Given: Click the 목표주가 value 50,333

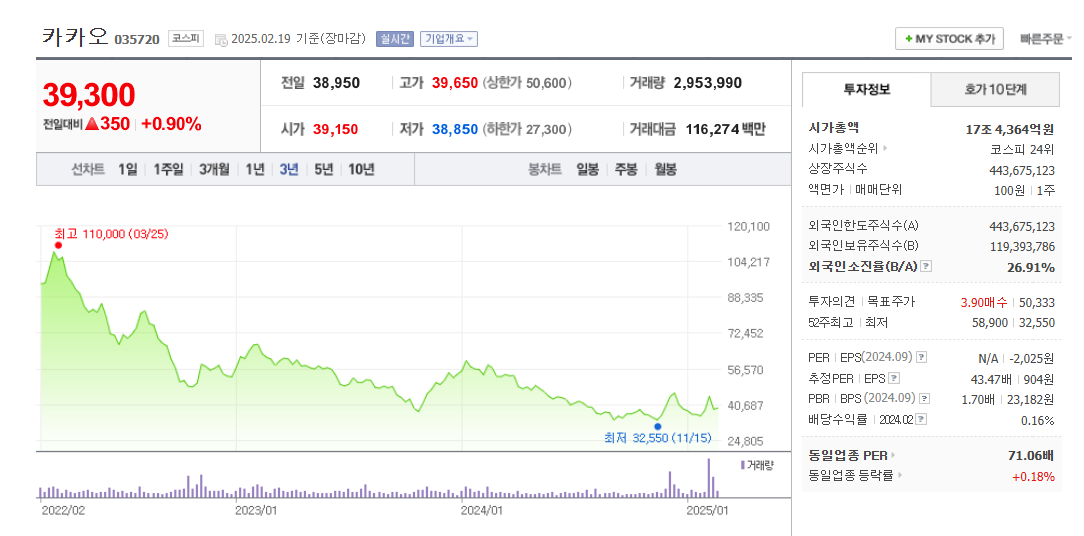Looking at the screenshot, I should (1037, 302).
